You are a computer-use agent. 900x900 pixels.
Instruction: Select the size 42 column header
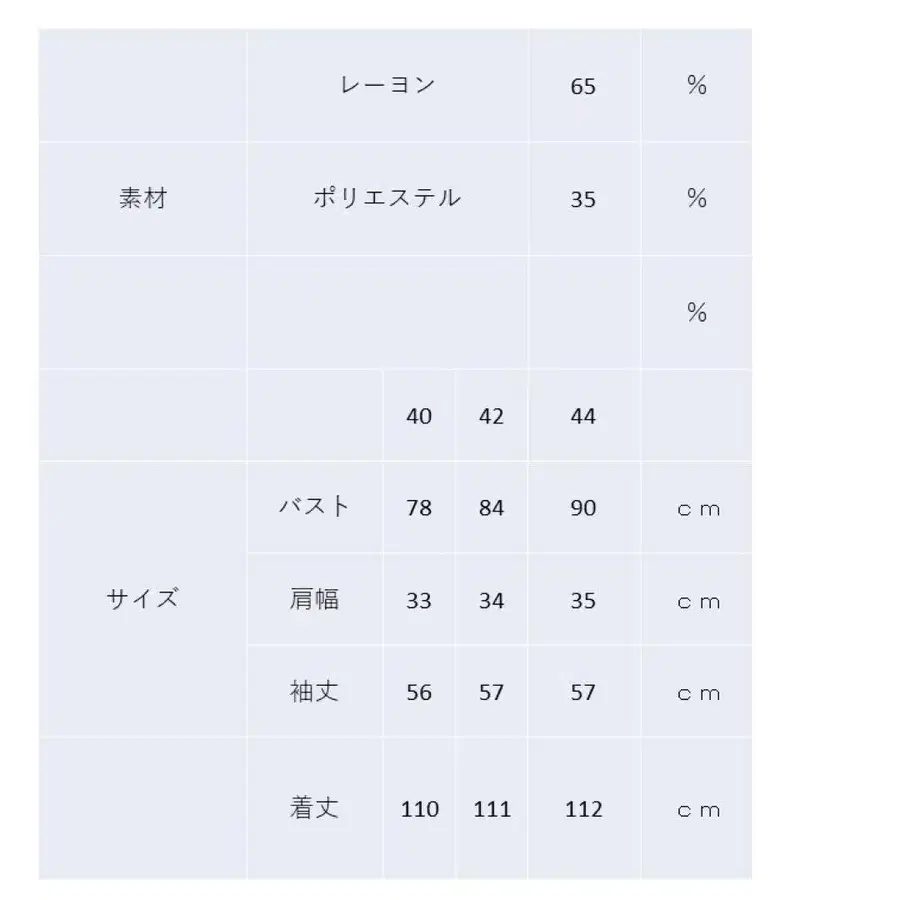tap(491, 415)
